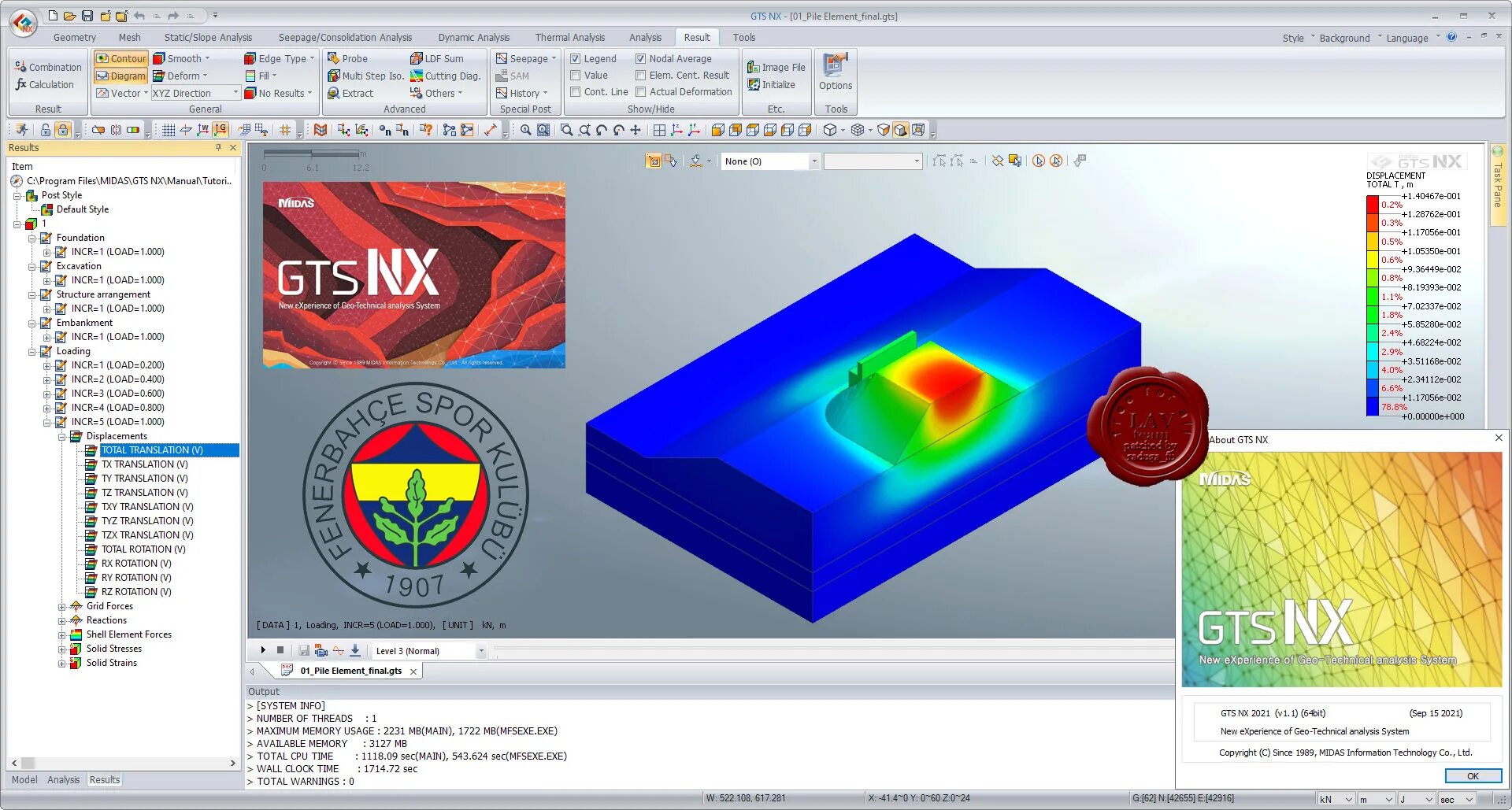Click the help icon next to Language
The width and height of the screenshot is (1512, 810).
pyautogui.click(x=1451, y=37)
